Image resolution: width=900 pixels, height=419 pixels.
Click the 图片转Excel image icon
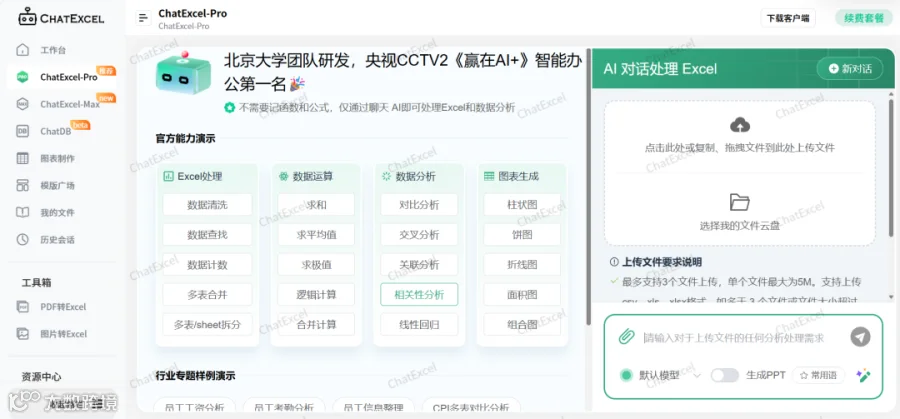coord(22,333)
